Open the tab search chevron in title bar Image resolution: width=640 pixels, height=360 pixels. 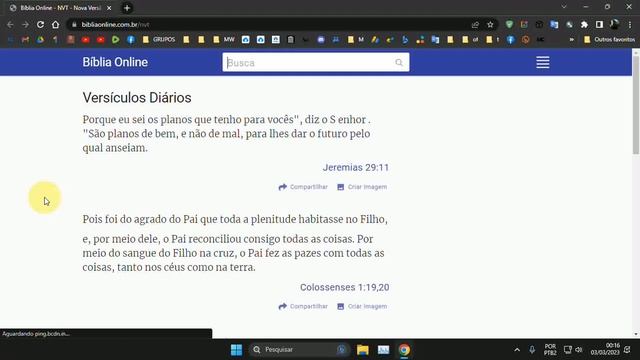(x=564, y=7)
